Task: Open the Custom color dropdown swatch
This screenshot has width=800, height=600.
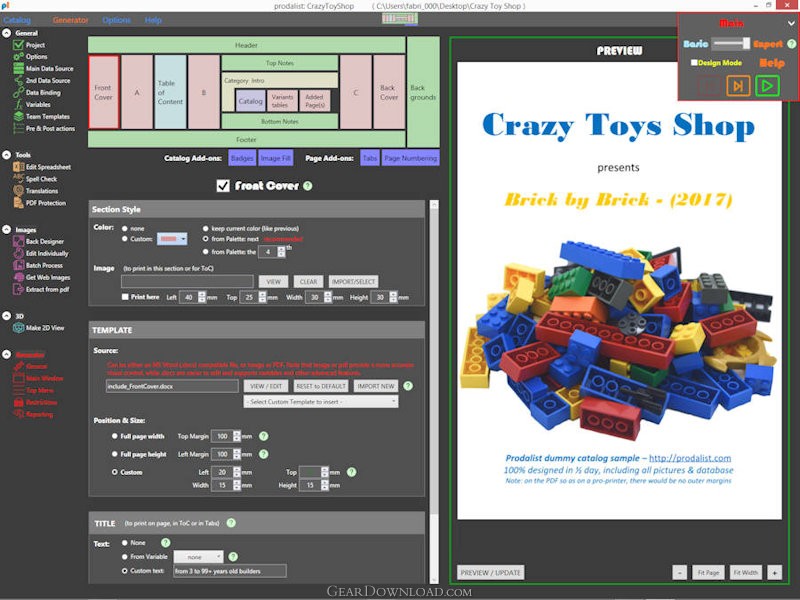Action: (x=172, y=239)
